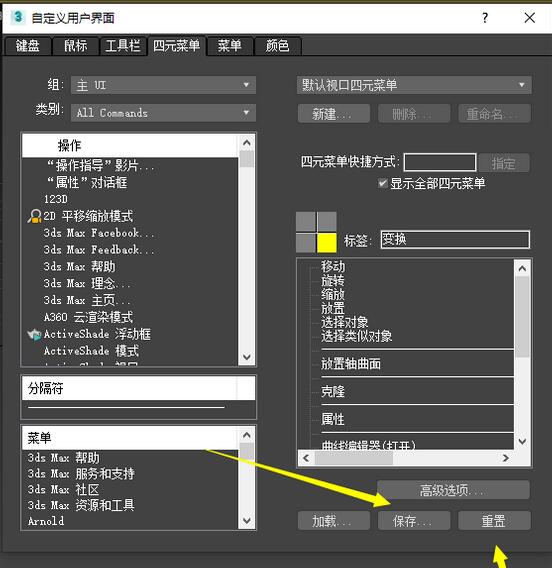Select the 2D pan zoom mode headphone icon
The height and width of the screenshot is (568, 552).
point(35,216)
